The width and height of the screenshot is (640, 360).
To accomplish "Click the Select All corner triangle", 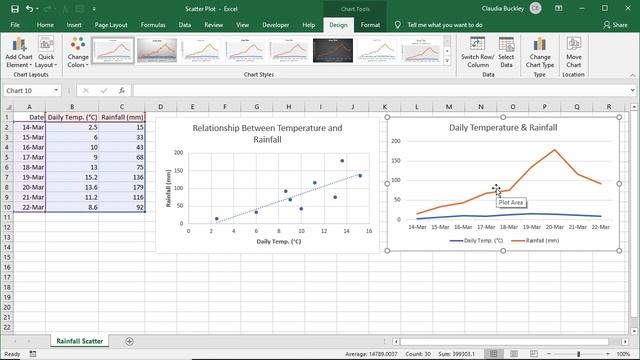I will point(8,107).
